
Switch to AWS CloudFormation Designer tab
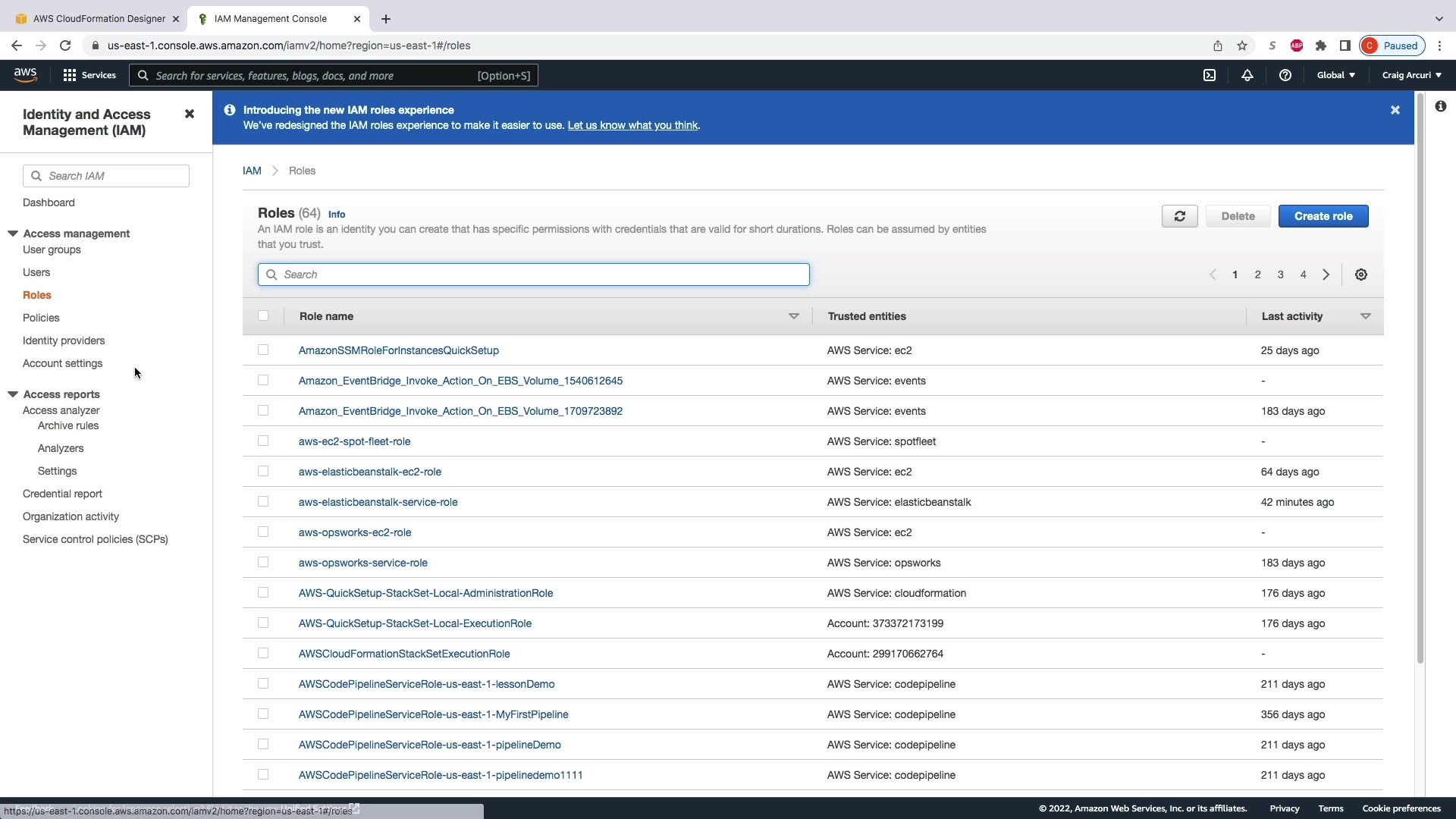[99, 18]
